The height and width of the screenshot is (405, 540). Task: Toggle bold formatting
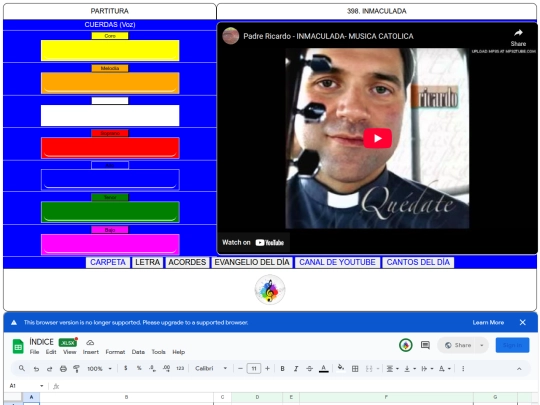click(x=282, y=368)
